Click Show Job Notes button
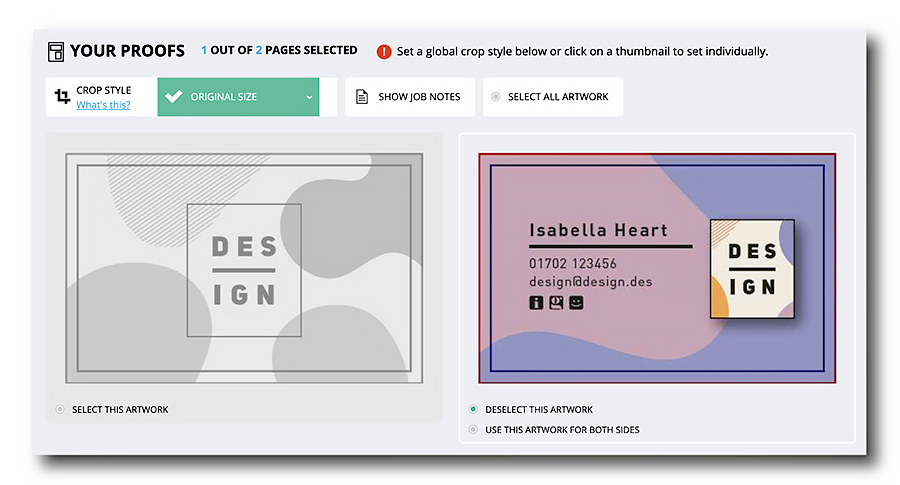Image resolution: width=900 pixels, height=485 pixels. (x=410, y=96)
